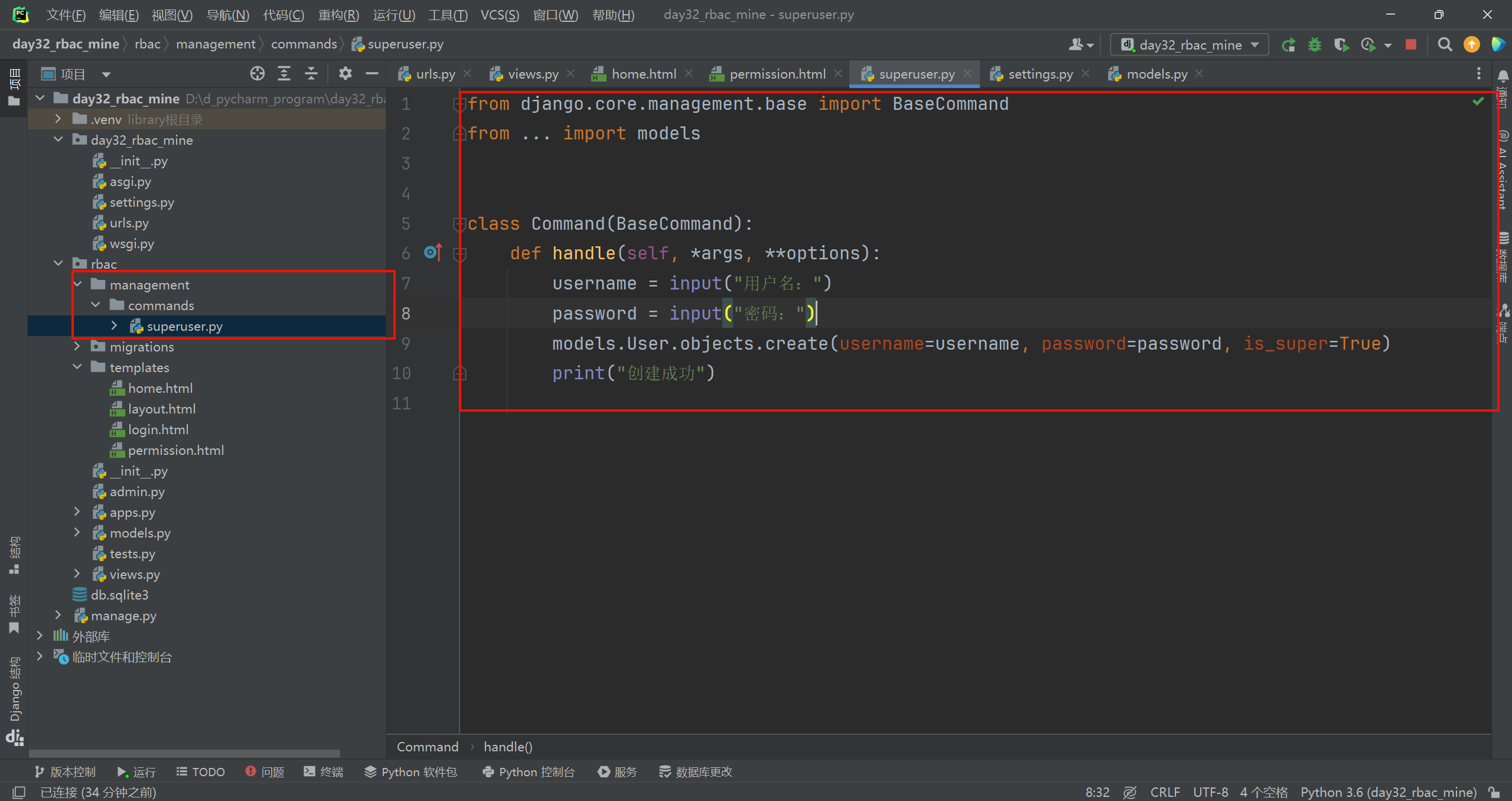
Task: Open the 重构(R) menu
Action: pyautogui.click(x=338, y=15)
